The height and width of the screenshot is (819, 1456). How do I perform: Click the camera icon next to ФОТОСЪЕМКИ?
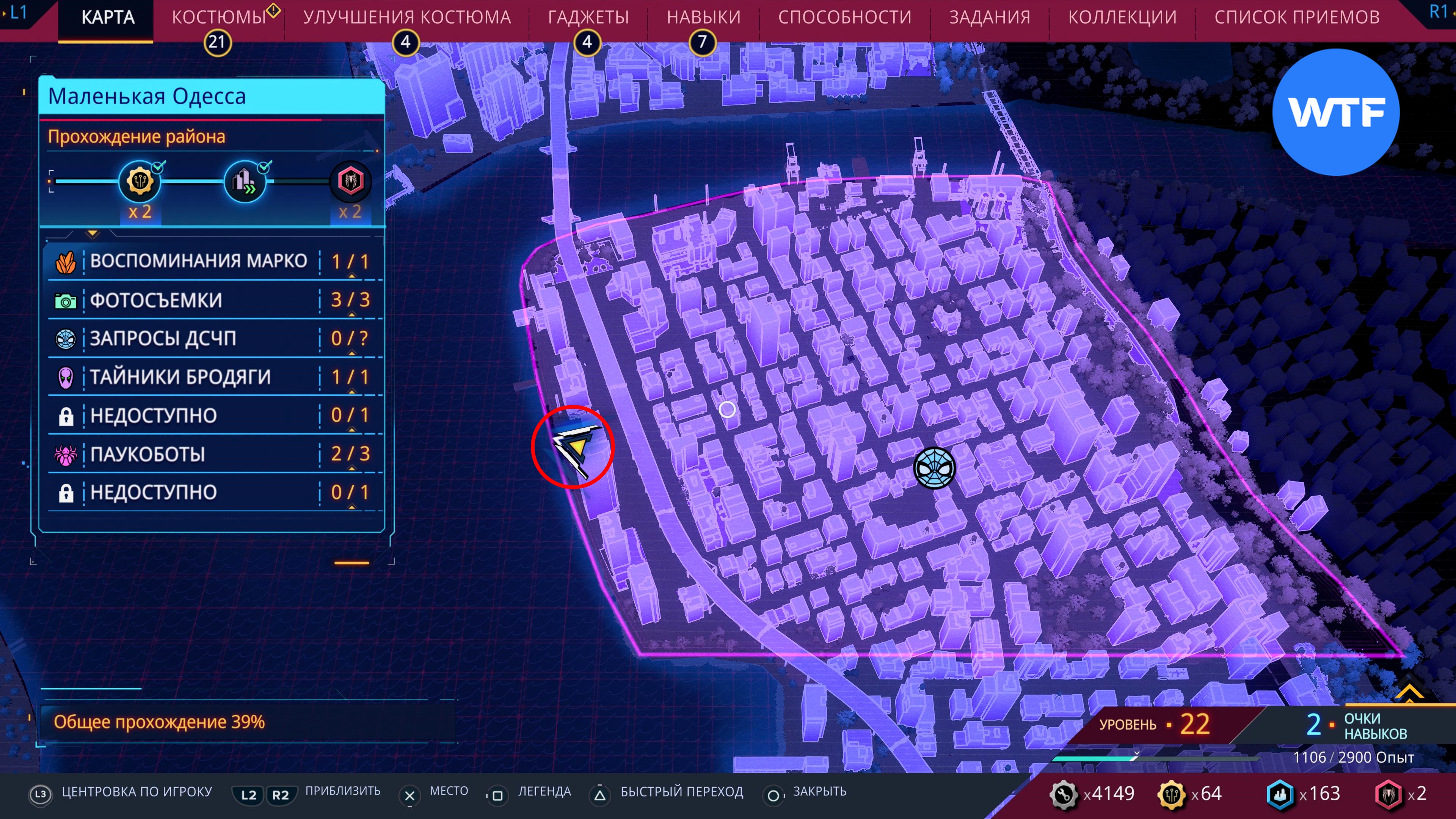pos(66,301)
